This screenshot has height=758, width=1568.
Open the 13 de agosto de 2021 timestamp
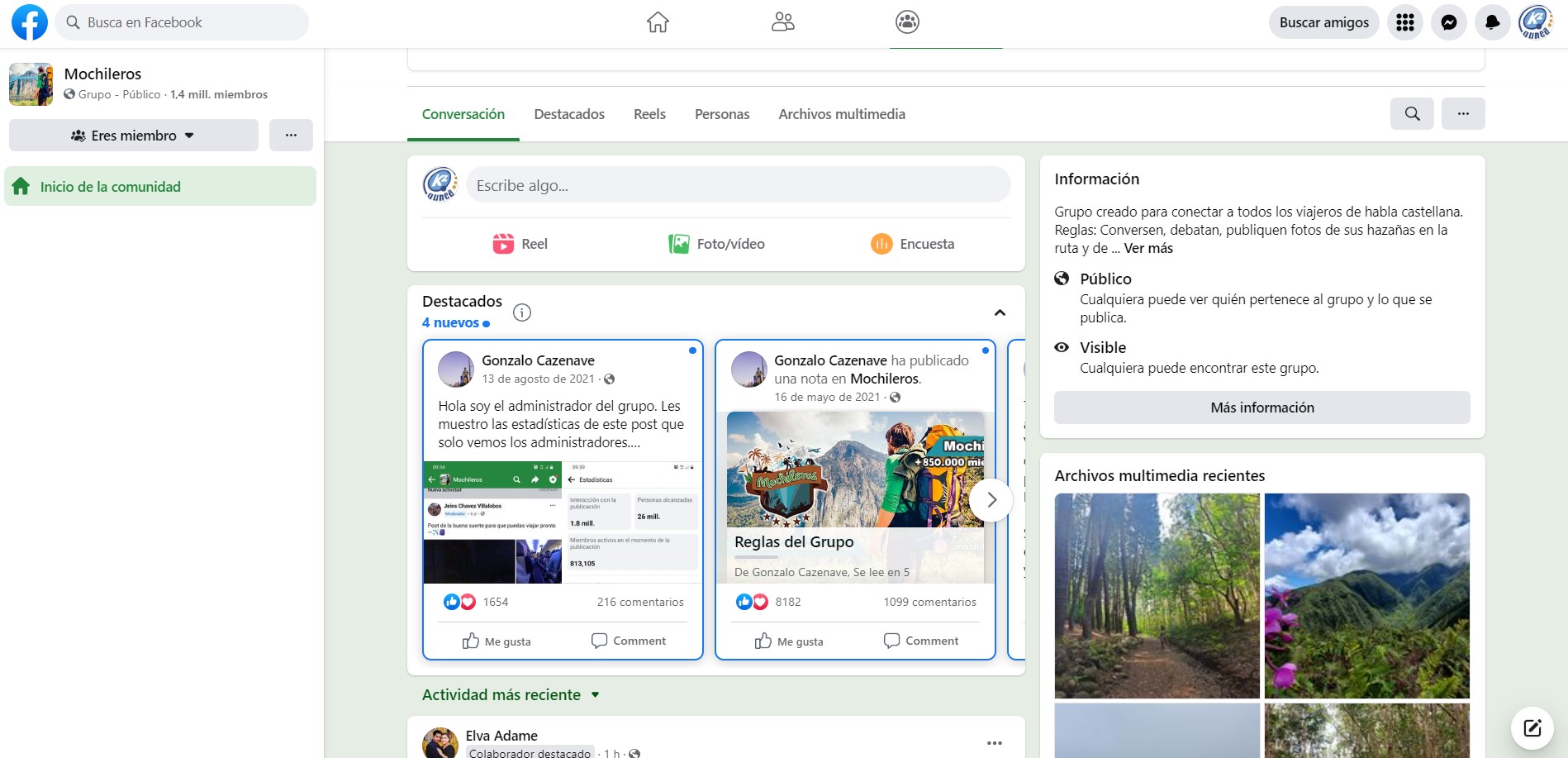538,379
